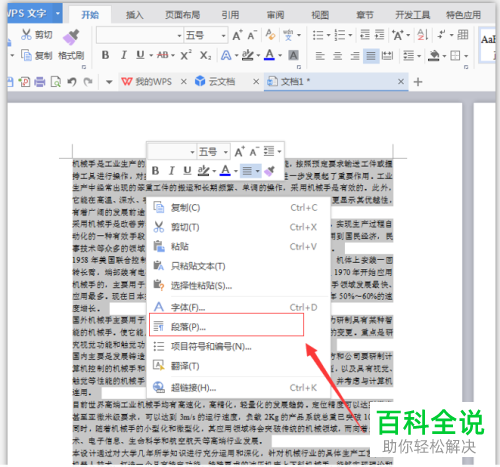This screenshot has height=467, width=500.
Task: Undo last action in quick access bar
Action: coord(72,82)
